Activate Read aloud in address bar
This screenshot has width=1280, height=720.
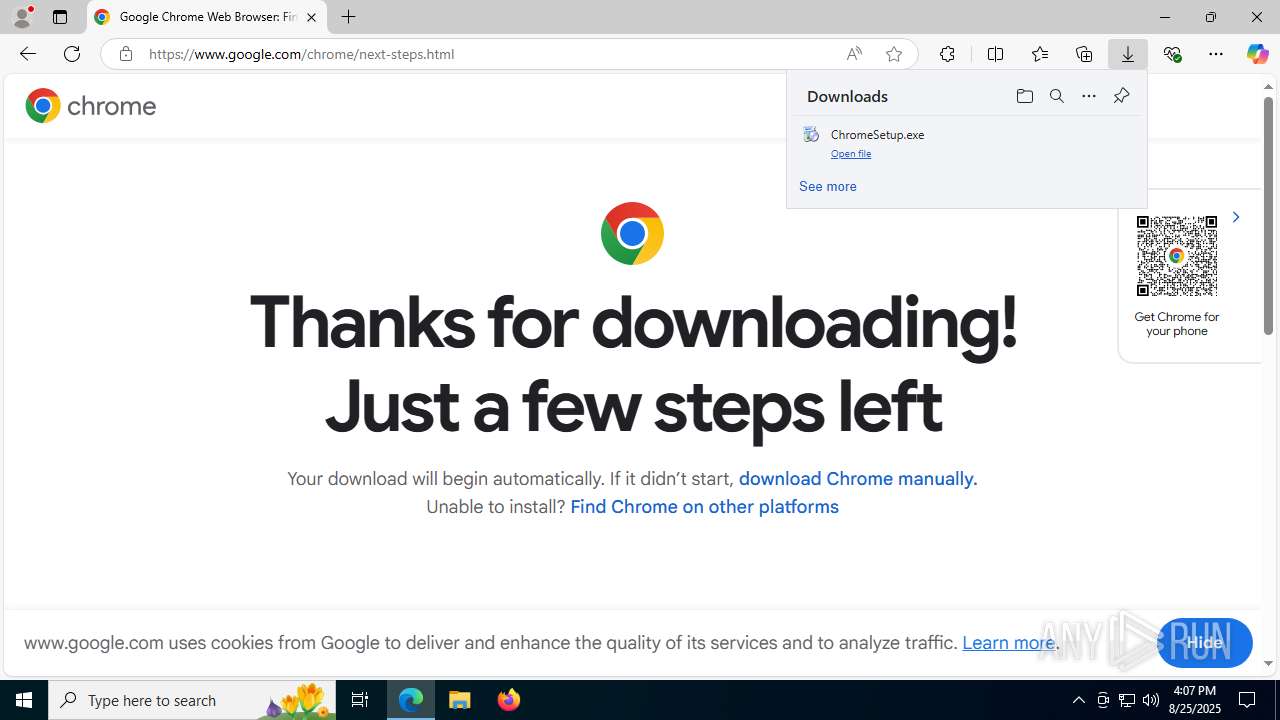(x=854, y=54)
